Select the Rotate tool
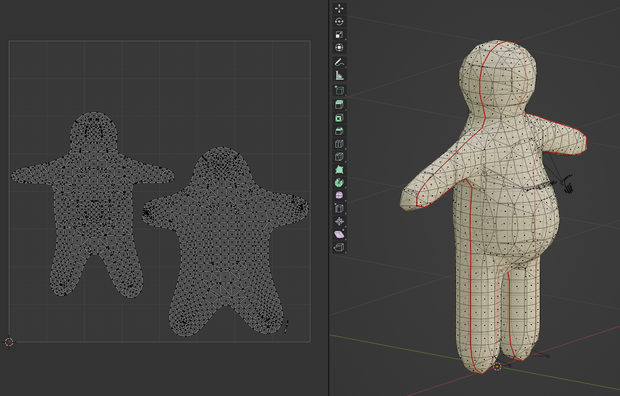This screenshot has height=396, width=620. pyautogui.click(x=339, y=21)
